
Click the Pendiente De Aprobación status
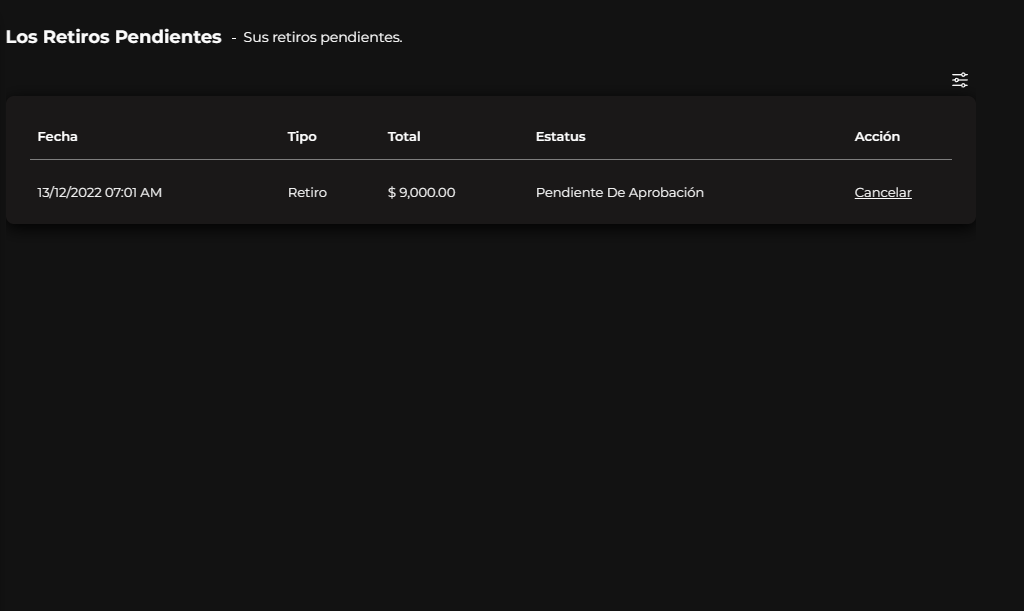pyautogui.click(x=620, y=193)
